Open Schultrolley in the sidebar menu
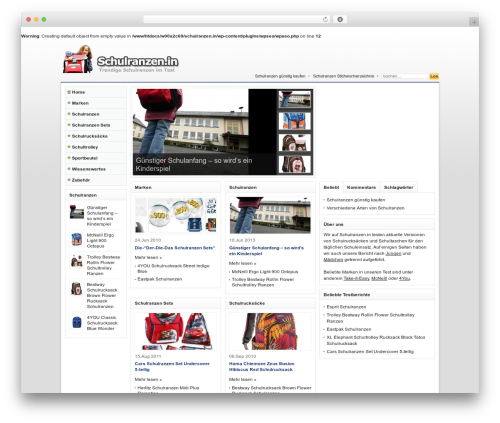Screen dimensions: 500x423 pos(96,147)
